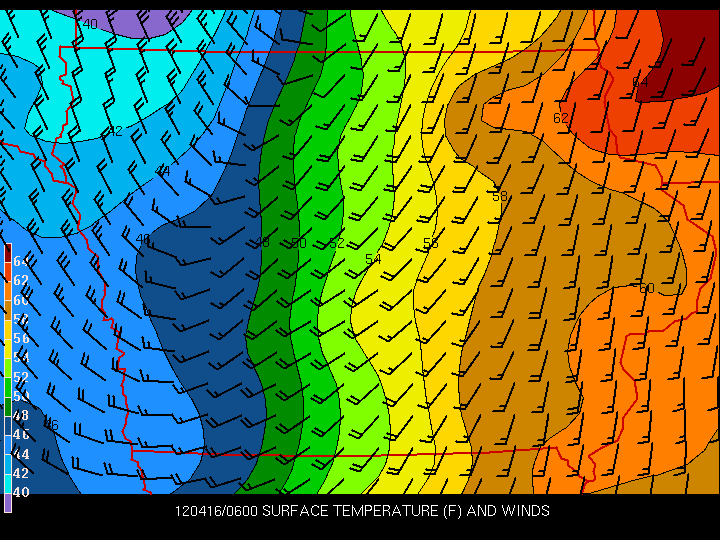Viewport: 720px width, 540px height.
Task: Click the white legend label 44
Action: [21, 454]
